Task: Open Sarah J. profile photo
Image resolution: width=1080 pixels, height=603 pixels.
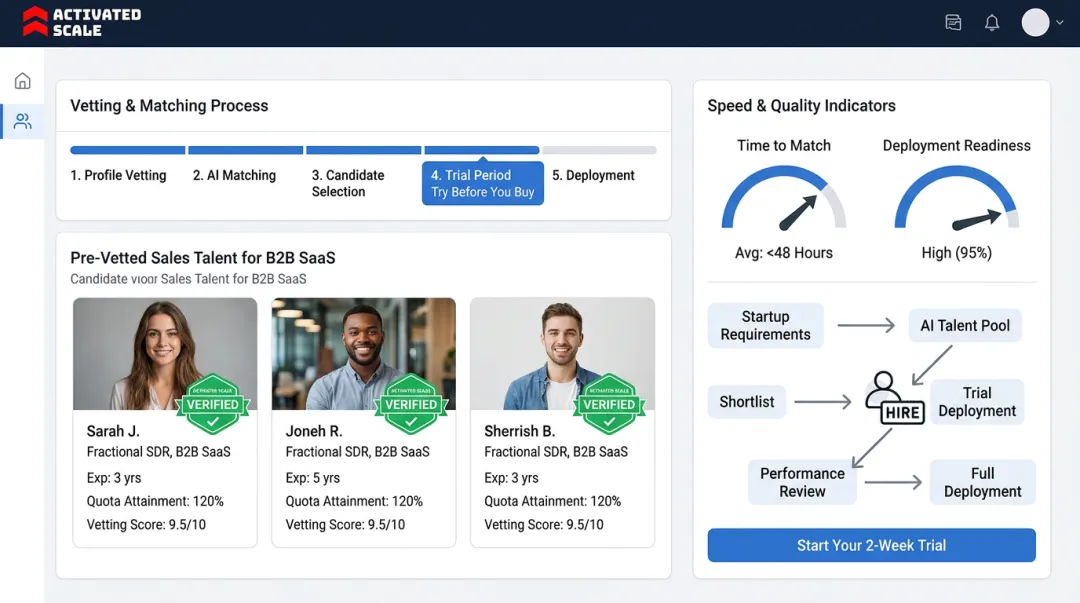Action: [x=165, y=354]
